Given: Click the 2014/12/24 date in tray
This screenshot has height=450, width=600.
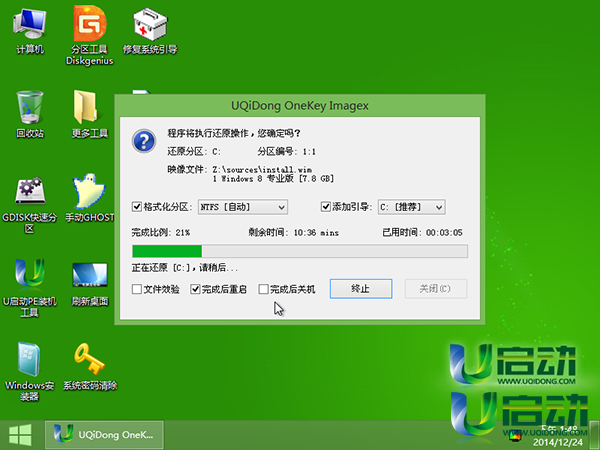Looking at the screenshot, I should point(558,443).
